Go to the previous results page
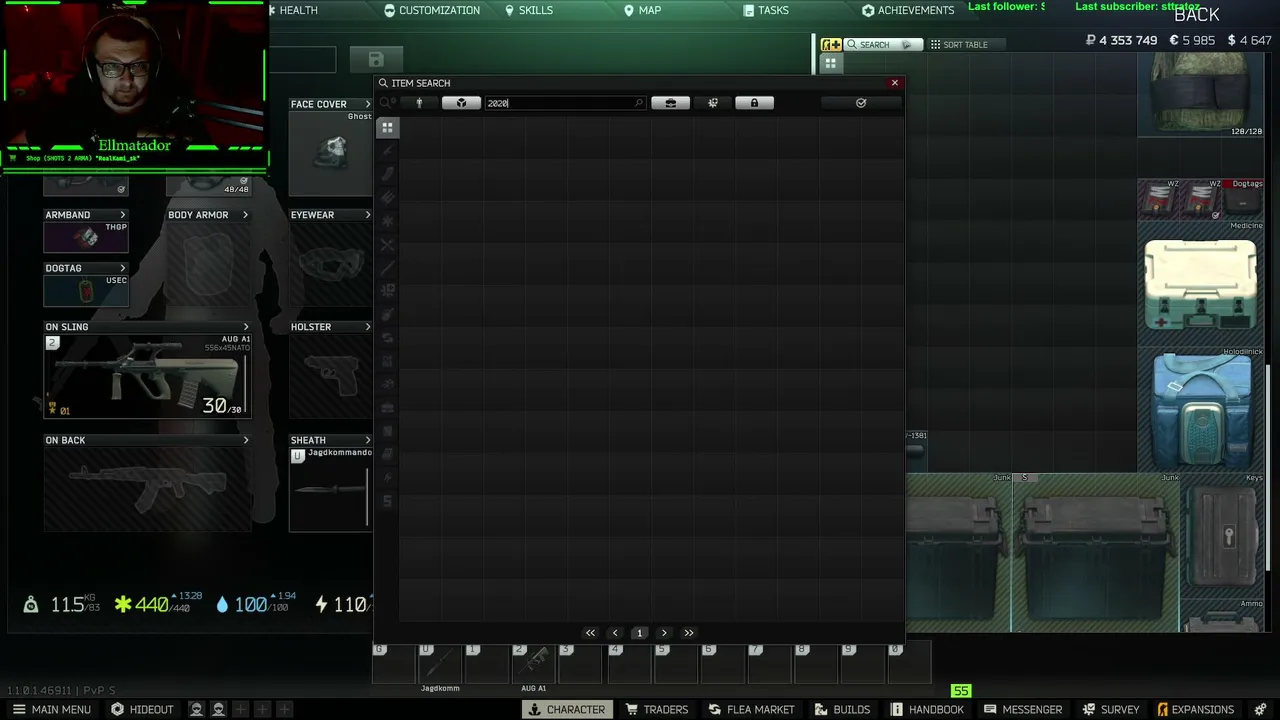1280x720 pixels. (x=615, y=633)
